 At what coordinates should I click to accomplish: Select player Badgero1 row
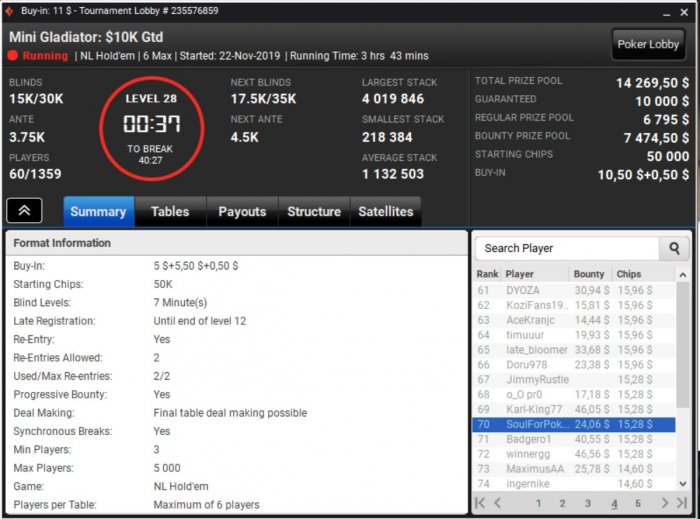pyautogui.click(x=574, y=439)
